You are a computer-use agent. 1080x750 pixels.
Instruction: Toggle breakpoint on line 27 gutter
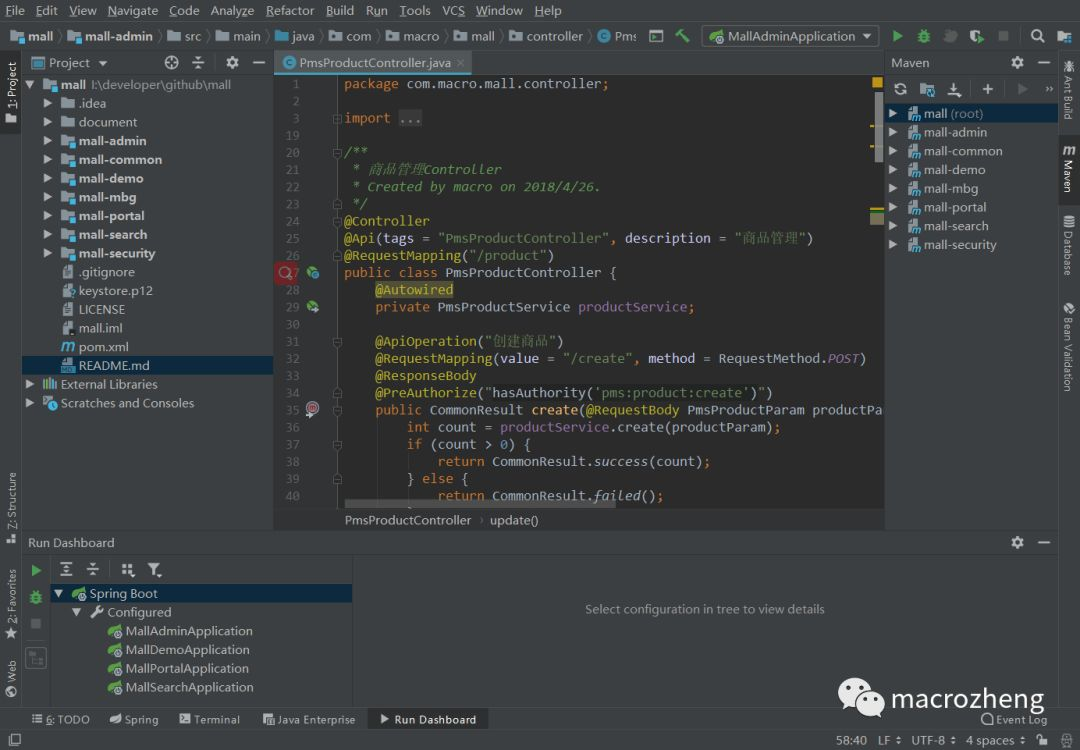284,273
